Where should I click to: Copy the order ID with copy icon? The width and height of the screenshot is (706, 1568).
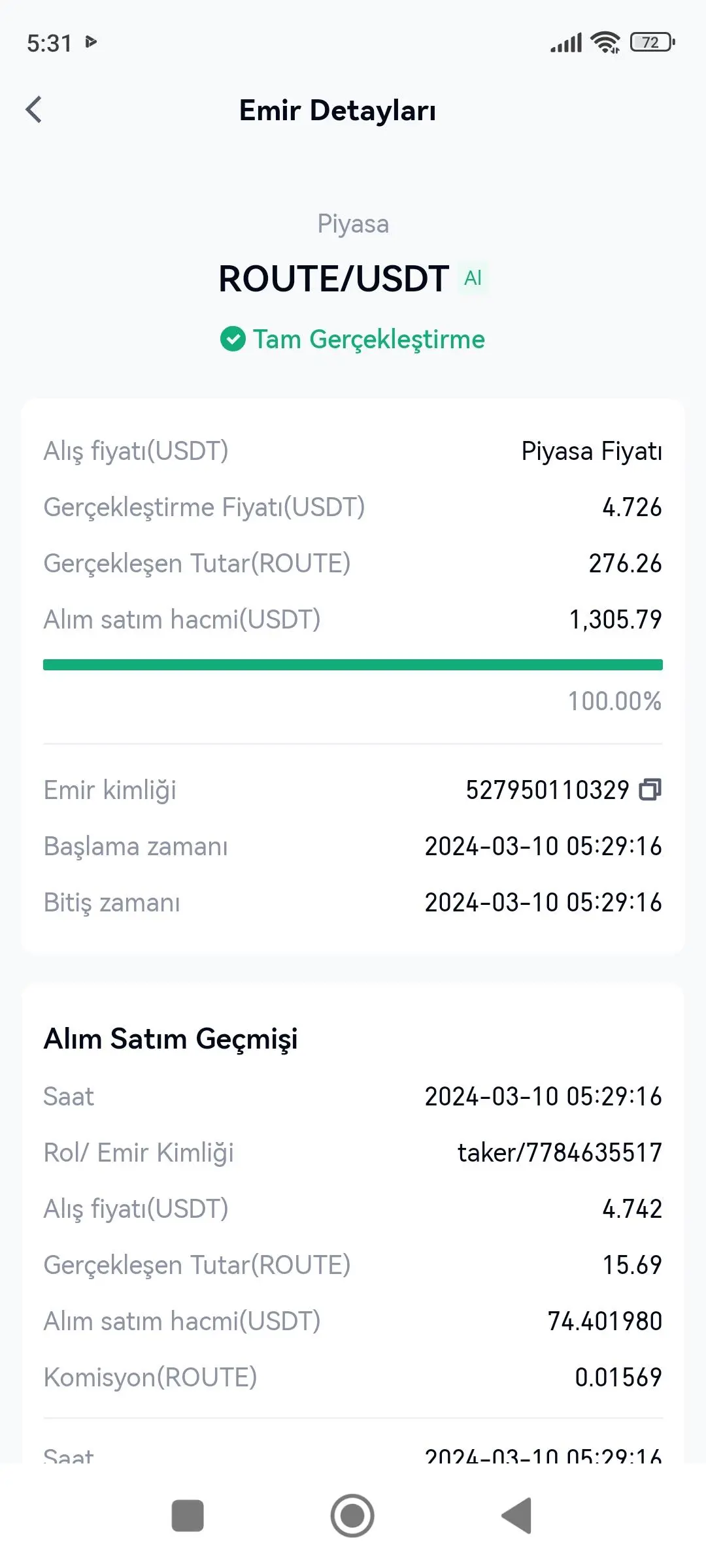coord(650,789)
